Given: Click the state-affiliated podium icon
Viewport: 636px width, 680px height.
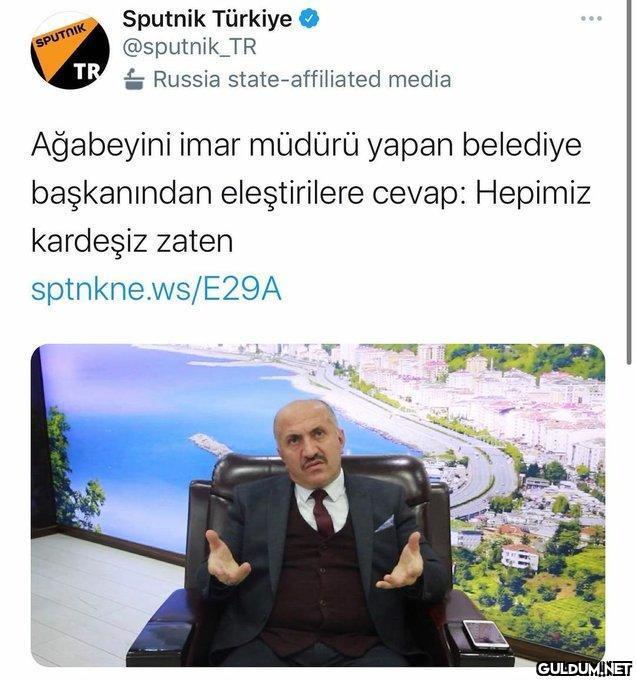Looking at the screenshot, I should tap(134, 79).
